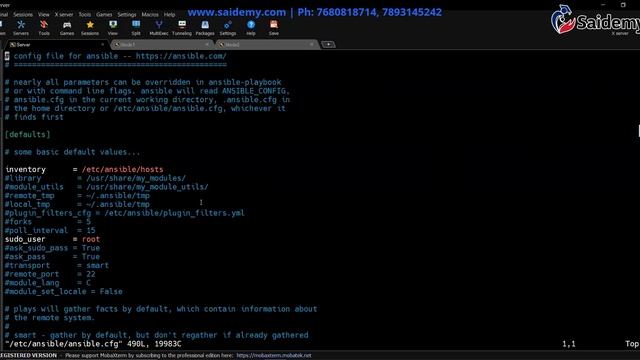Screen dimensions: 640x360
Task: Open the View menu
Action: [44, 14]
